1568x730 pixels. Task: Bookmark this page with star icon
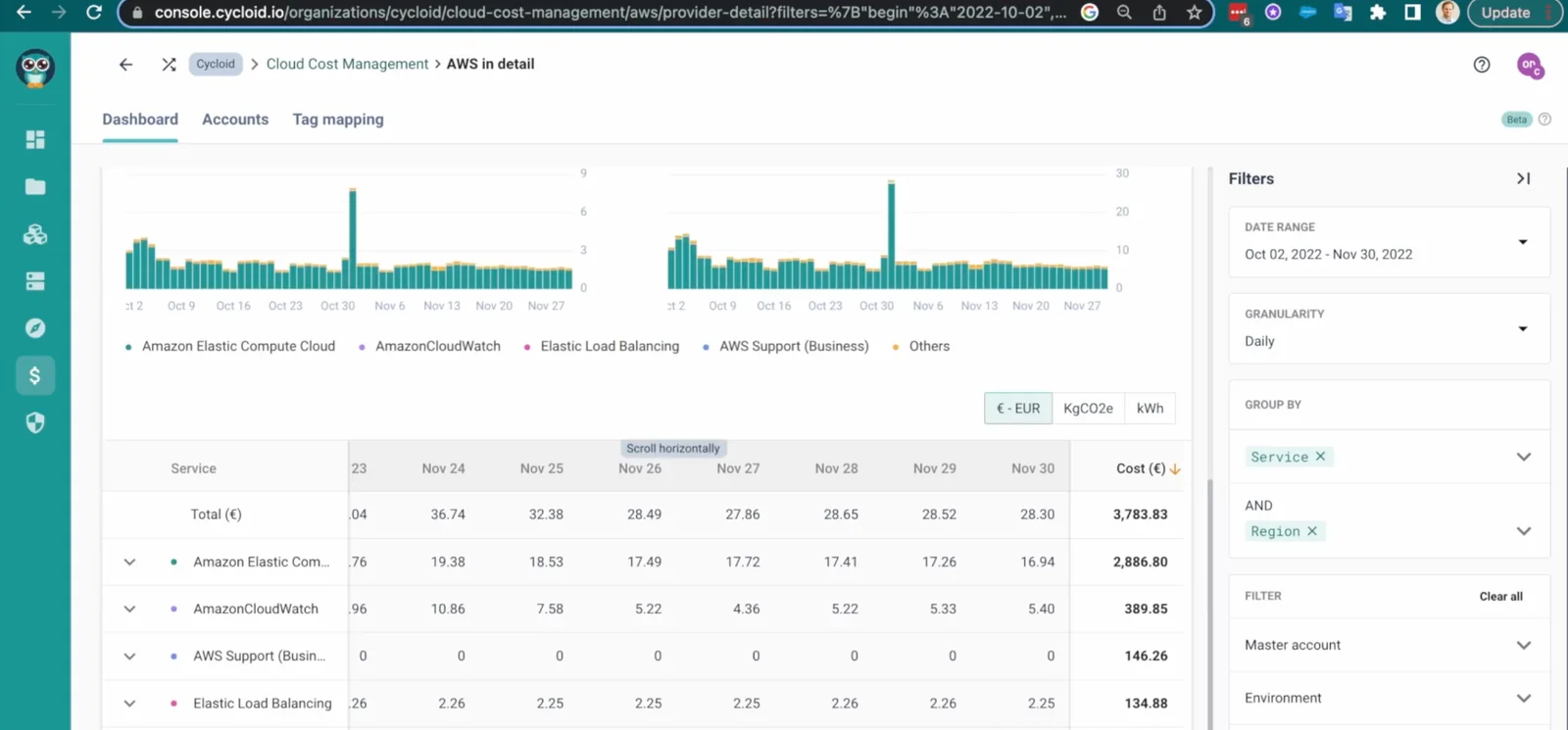1194,13
